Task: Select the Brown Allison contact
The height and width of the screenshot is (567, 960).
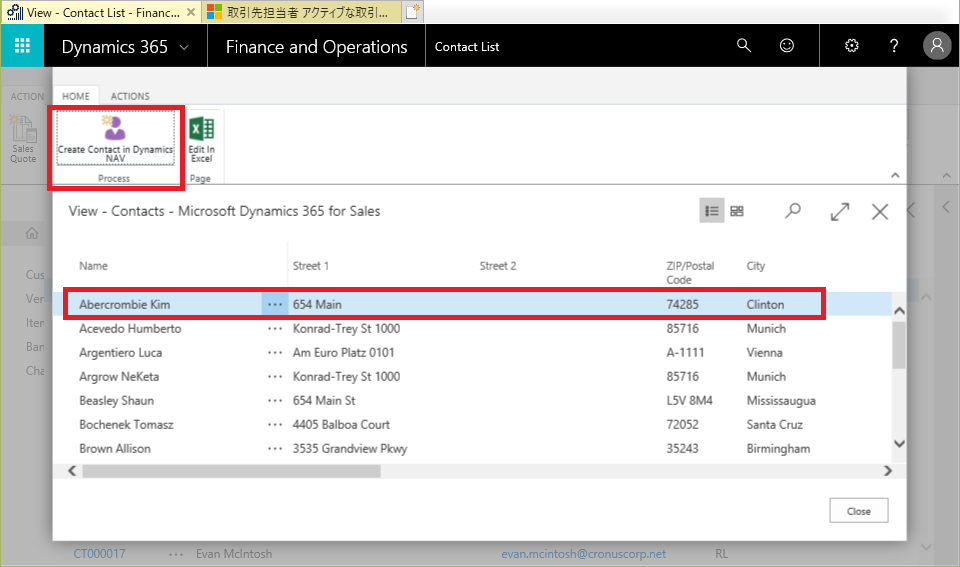Action: [x=114, y=449]
